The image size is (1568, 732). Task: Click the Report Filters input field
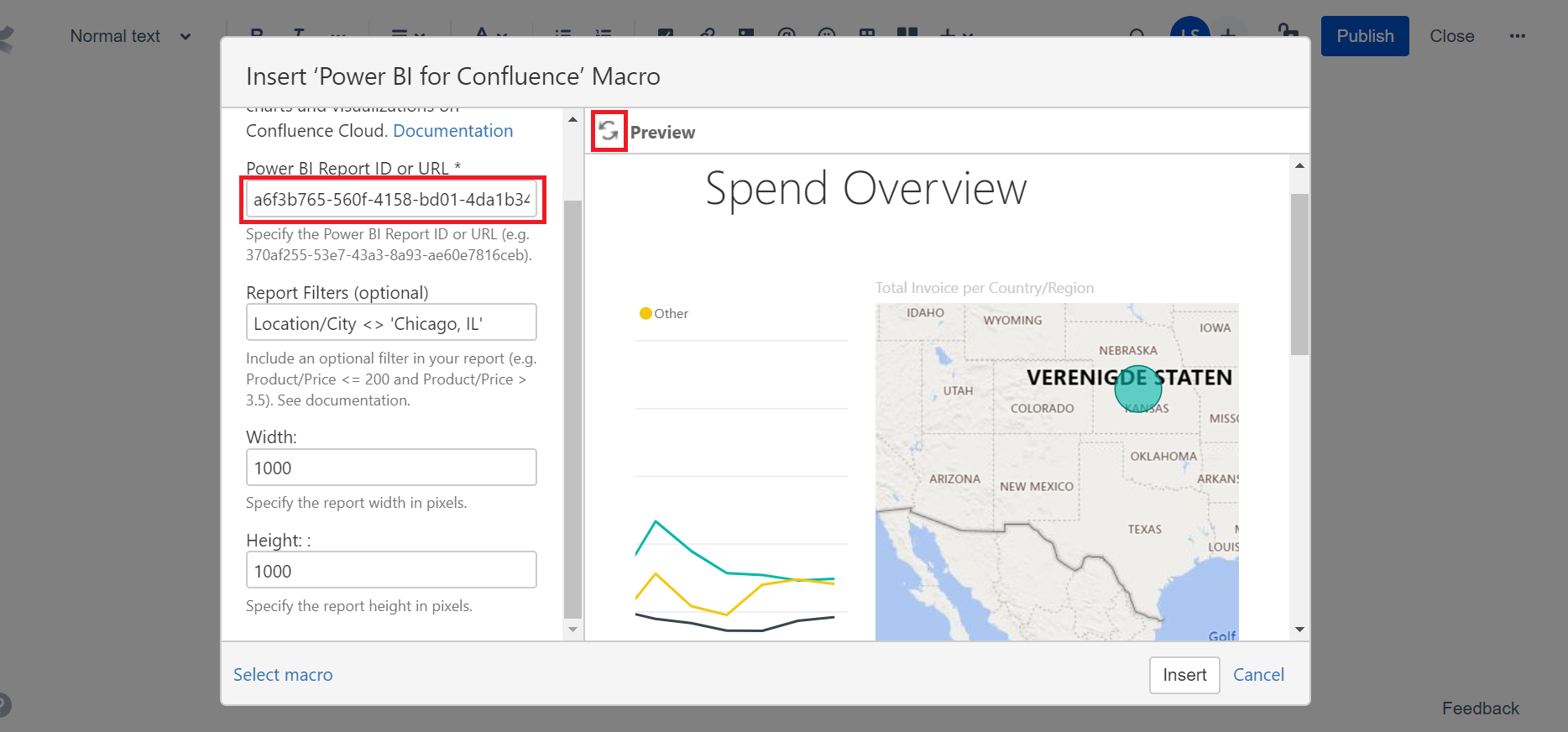click(x=391, y=322)
